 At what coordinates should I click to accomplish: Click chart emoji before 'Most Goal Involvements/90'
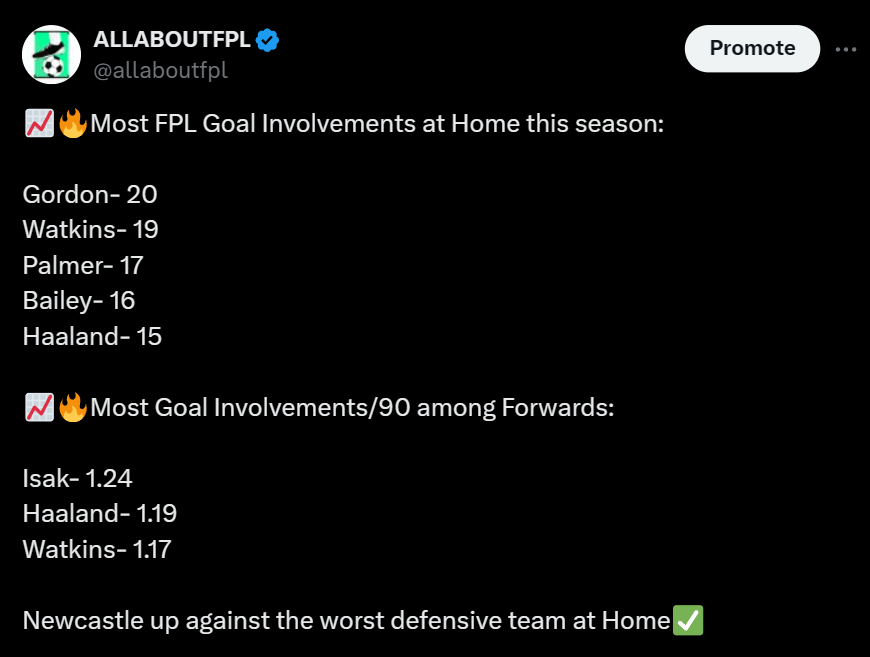[39, 407]
